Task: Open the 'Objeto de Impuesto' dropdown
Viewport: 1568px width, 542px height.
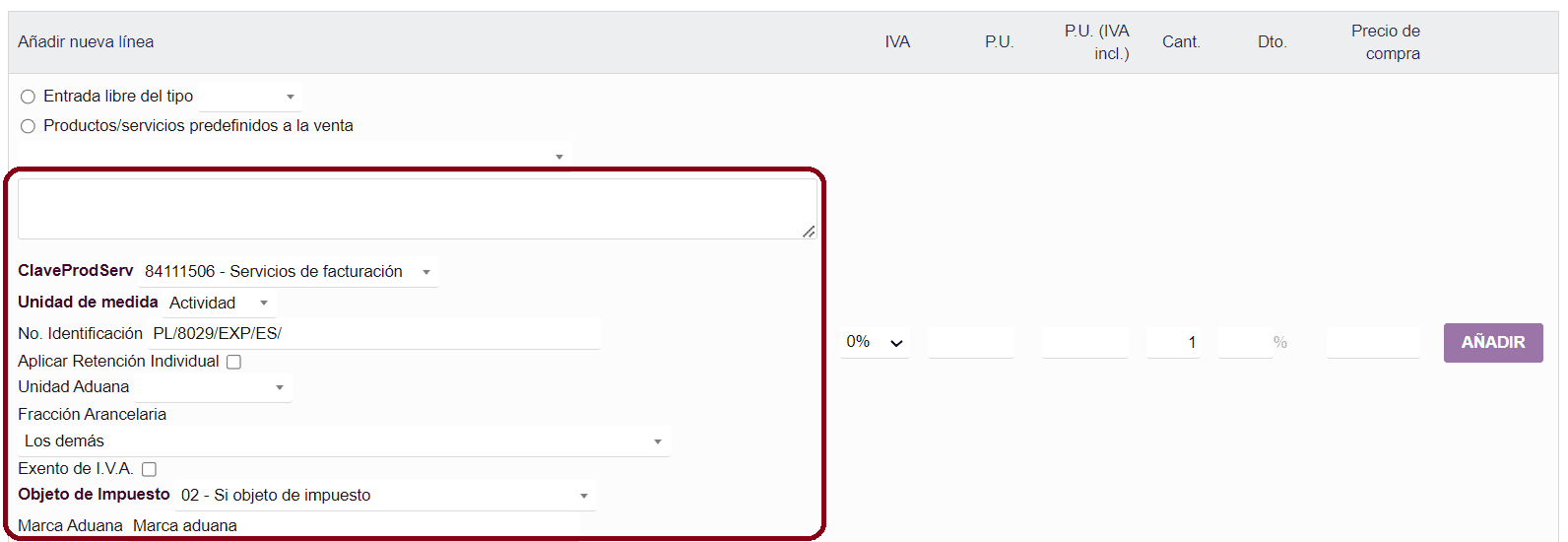Action: (x=385, y=496)
